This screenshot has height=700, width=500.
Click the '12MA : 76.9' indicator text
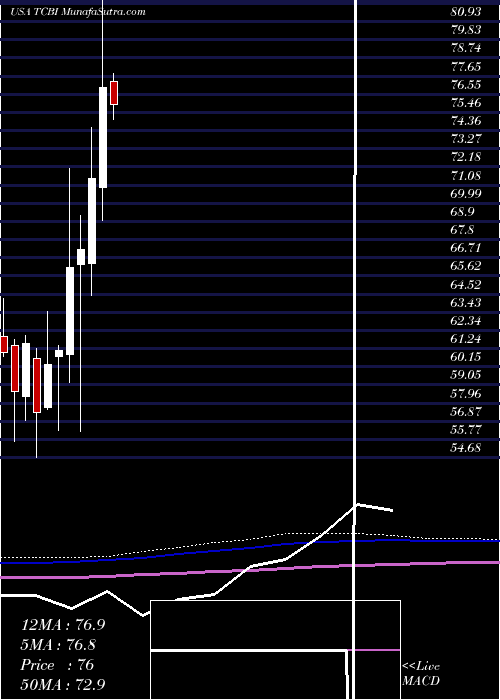(x=63, y=625)
